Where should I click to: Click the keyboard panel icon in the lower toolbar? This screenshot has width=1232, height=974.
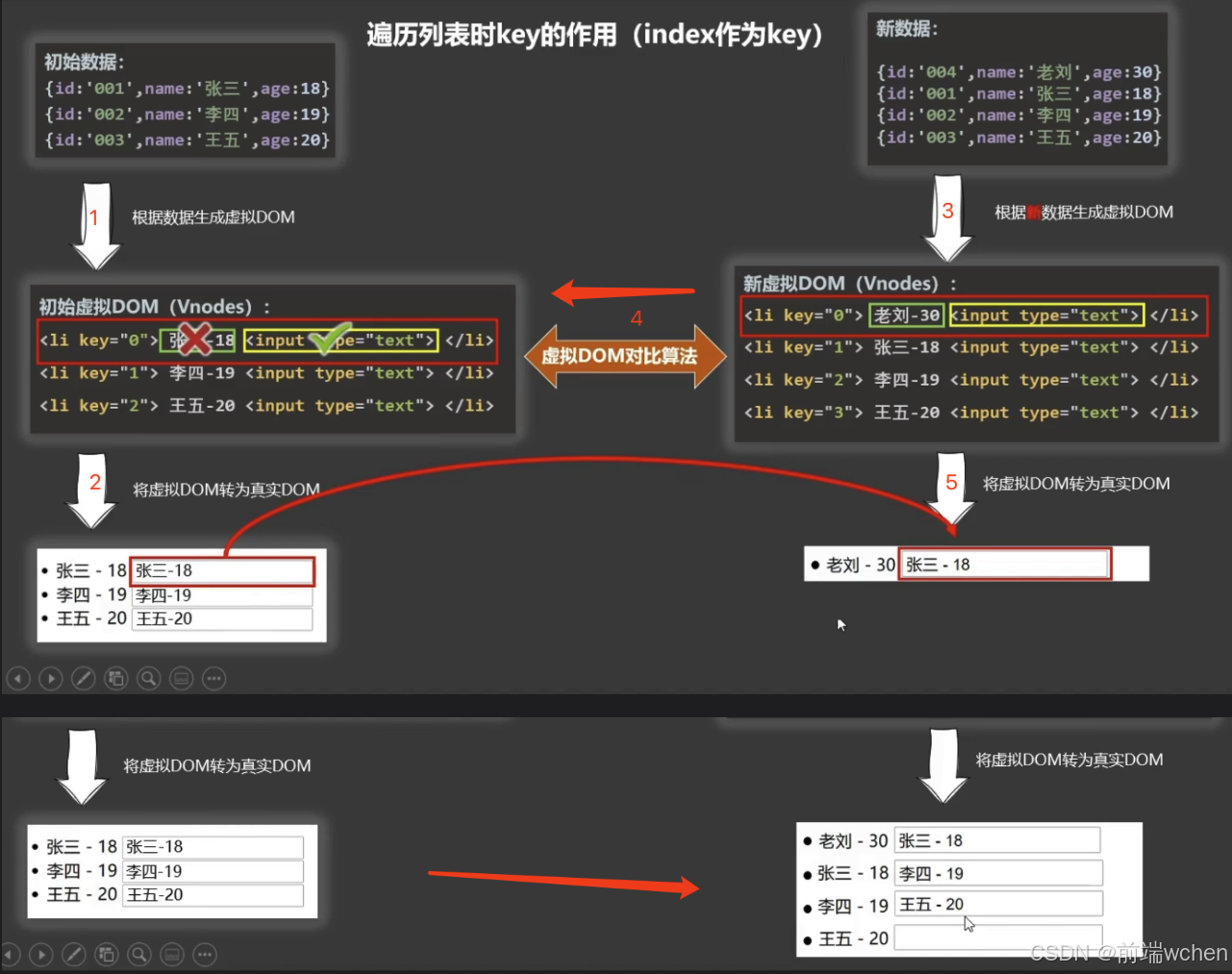click(172, 954)
